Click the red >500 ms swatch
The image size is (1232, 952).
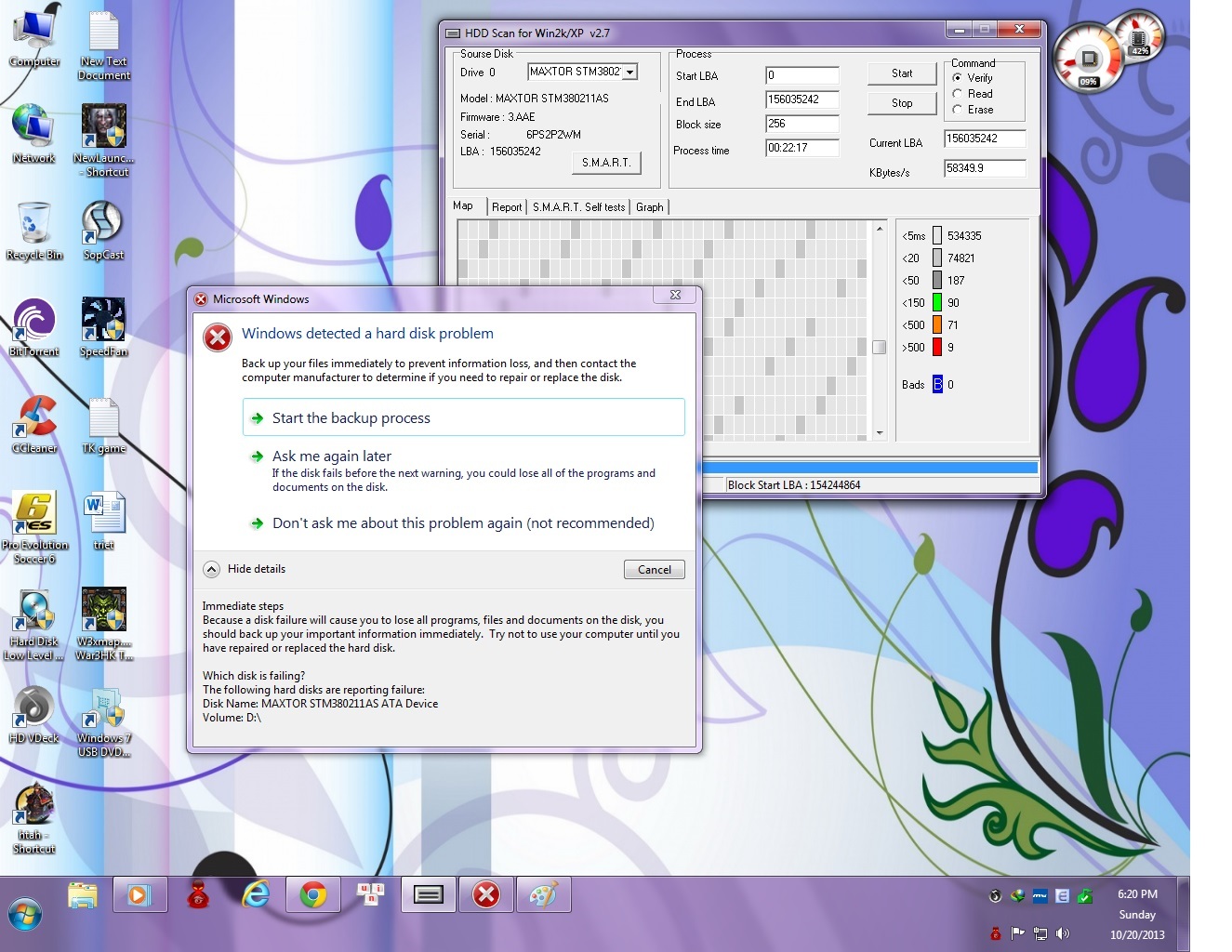(937, 347)
